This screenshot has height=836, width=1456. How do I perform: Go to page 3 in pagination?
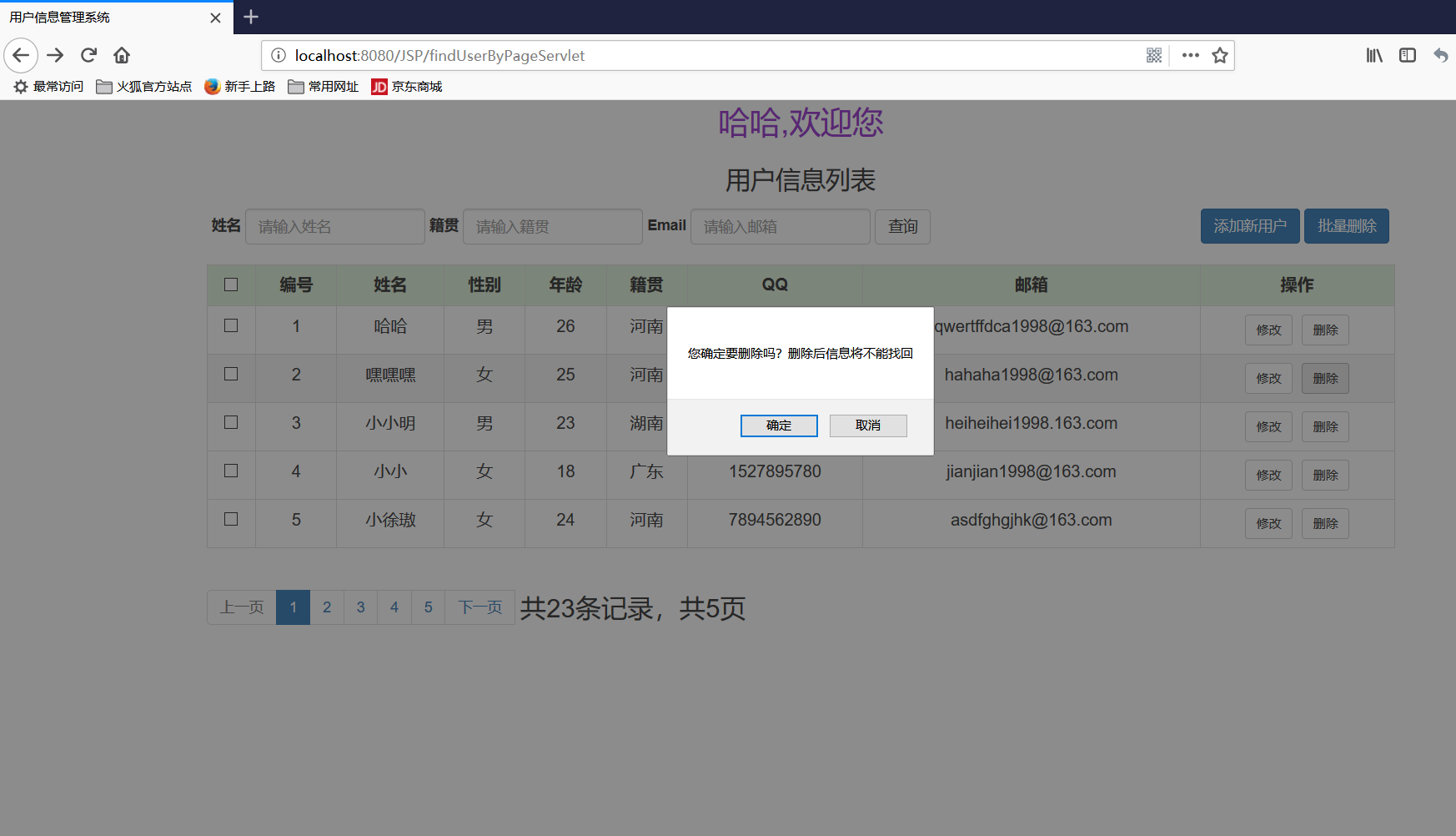[x=360, y=607]
